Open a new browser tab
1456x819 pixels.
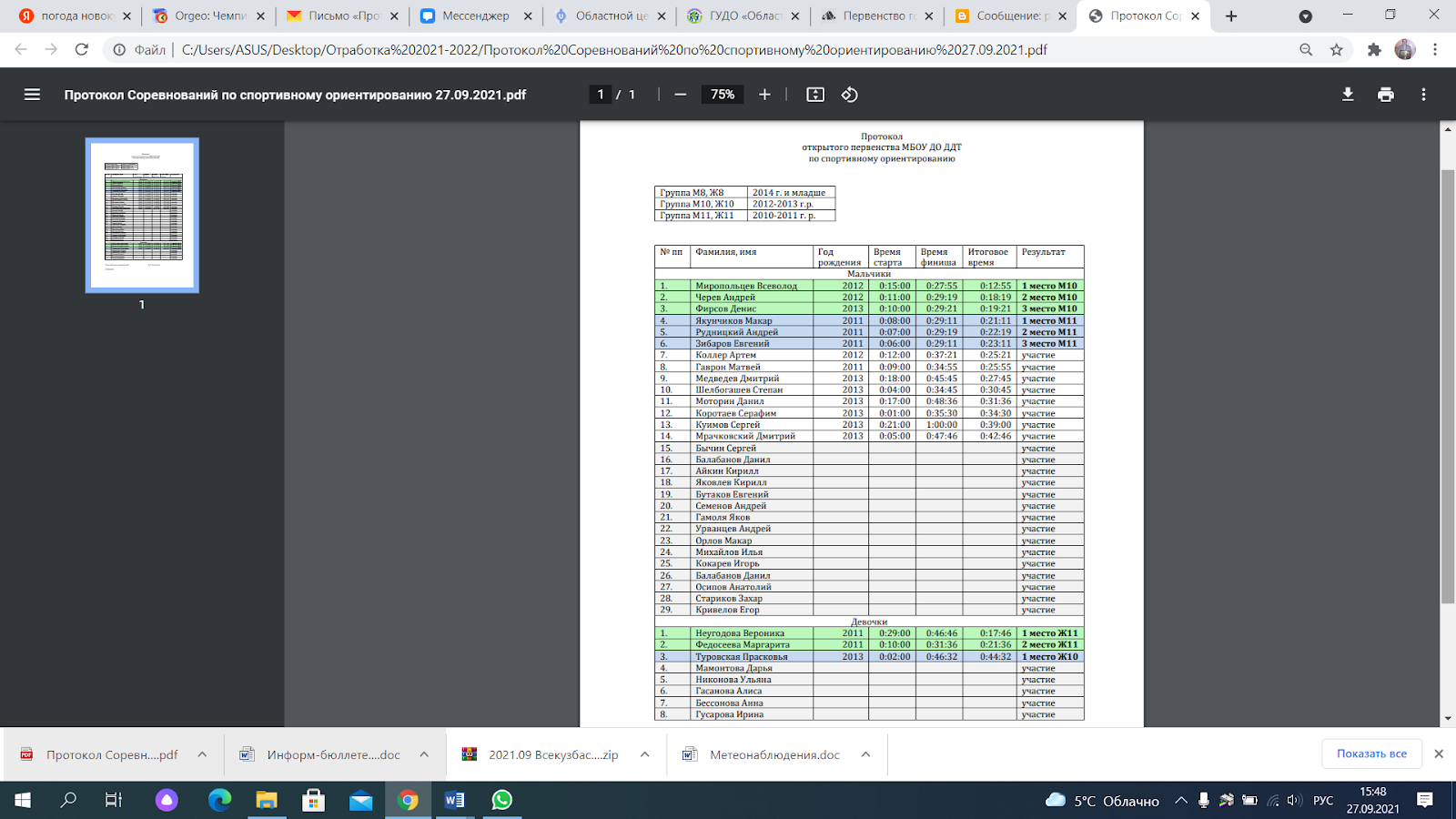coord(1231,16)
